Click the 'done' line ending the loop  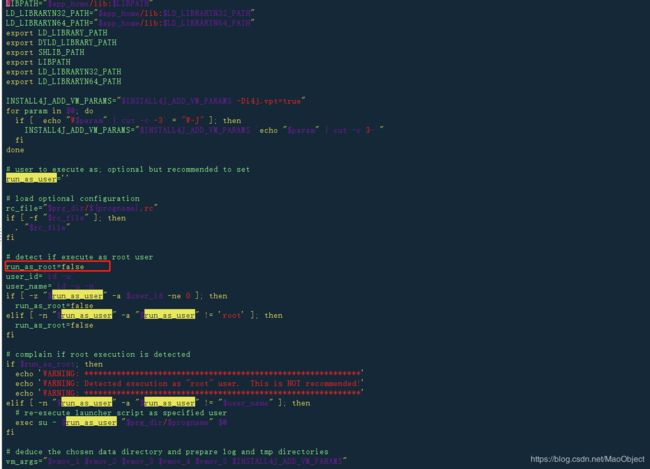tap(15, 150)
